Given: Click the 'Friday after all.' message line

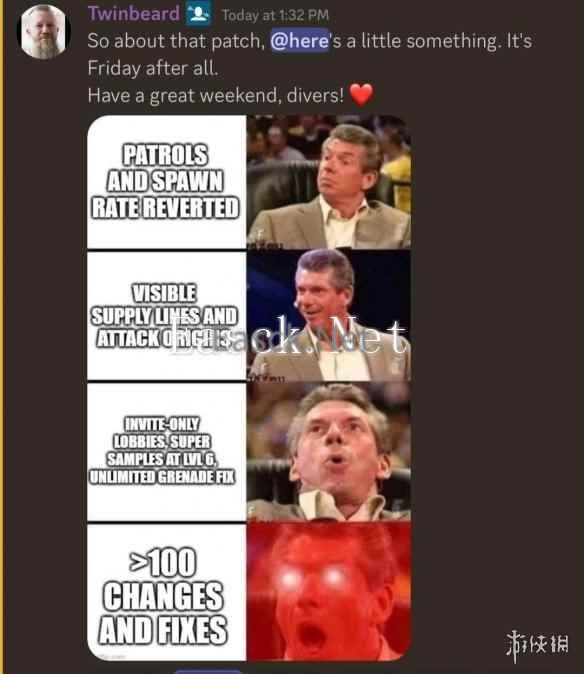Looking at the screenshot, I should point(153,68).
